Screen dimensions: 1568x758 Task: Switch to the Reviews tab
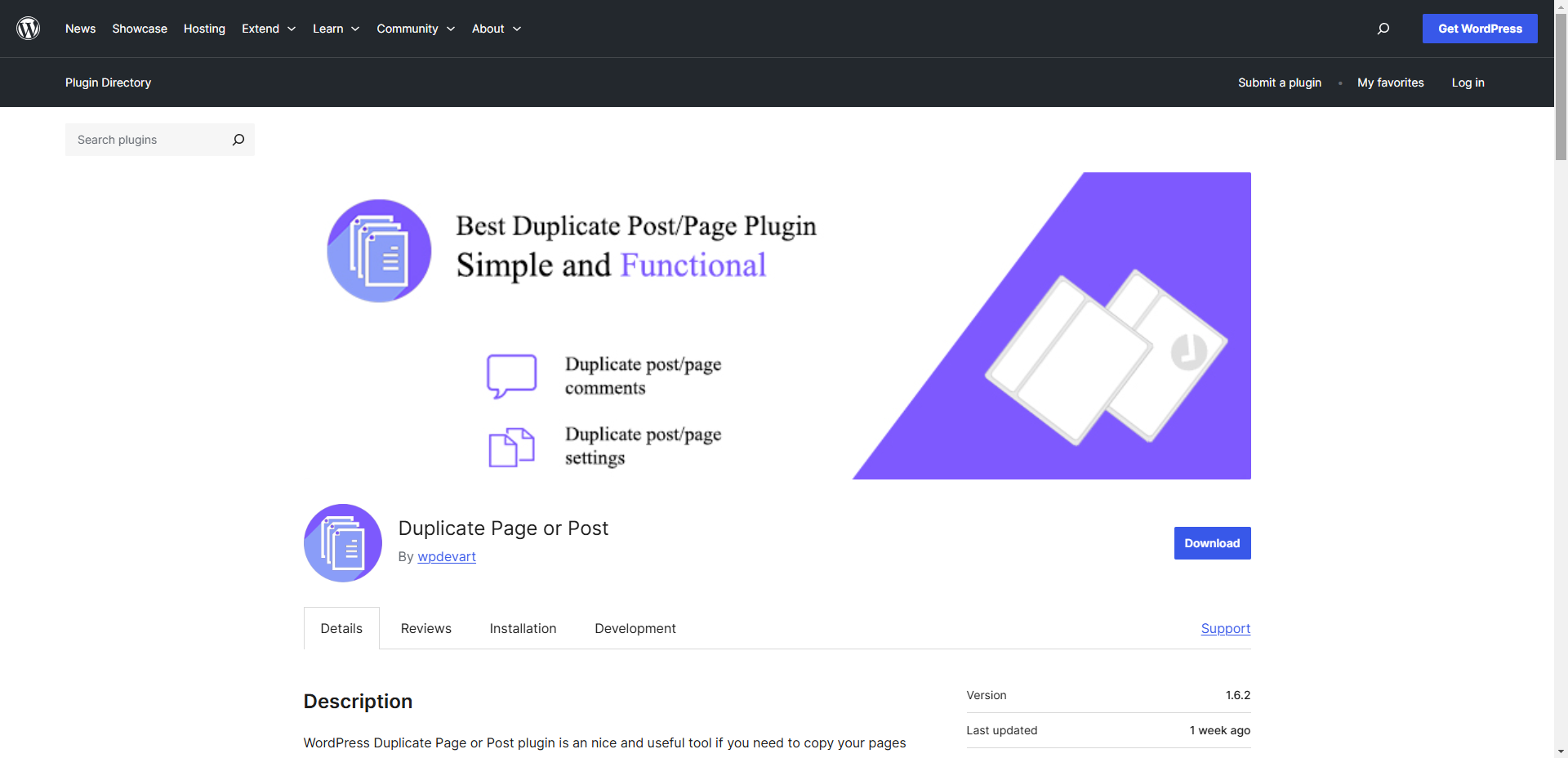tap(425, 628)
